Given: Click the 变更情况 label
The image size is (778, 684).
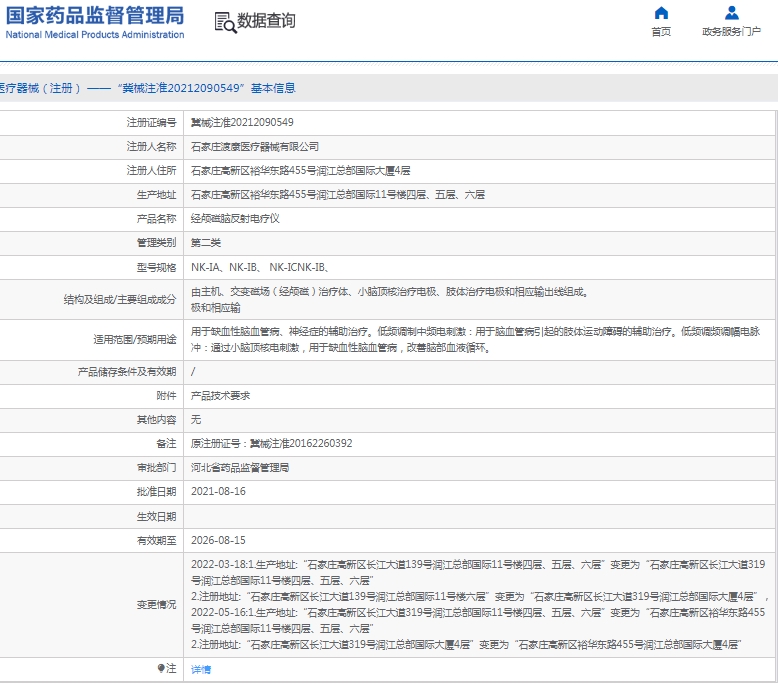Looking at the screenshot, I should point(156,605).
